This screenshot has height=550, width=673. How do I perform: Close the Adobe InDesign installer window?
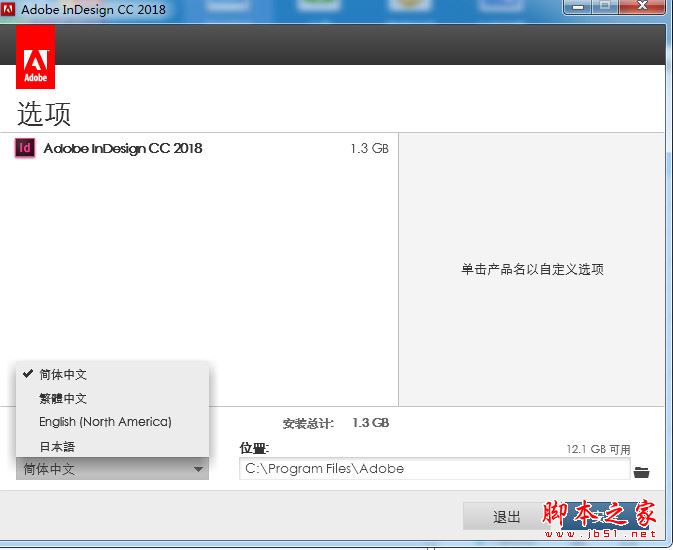coord(642,6)
